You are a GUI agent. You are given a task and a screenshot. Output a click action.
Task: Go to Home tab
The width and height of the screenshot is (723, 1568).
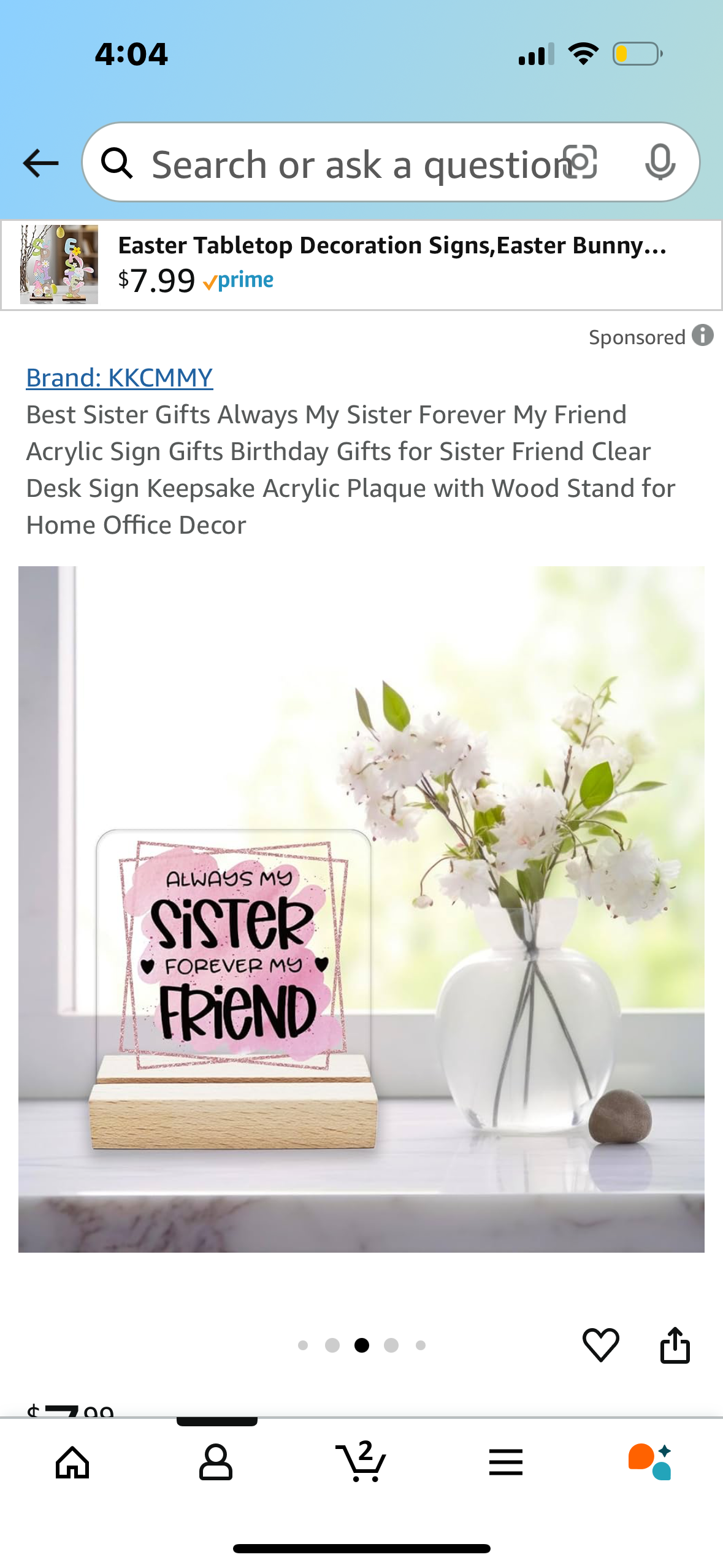tap(72, 1462)
